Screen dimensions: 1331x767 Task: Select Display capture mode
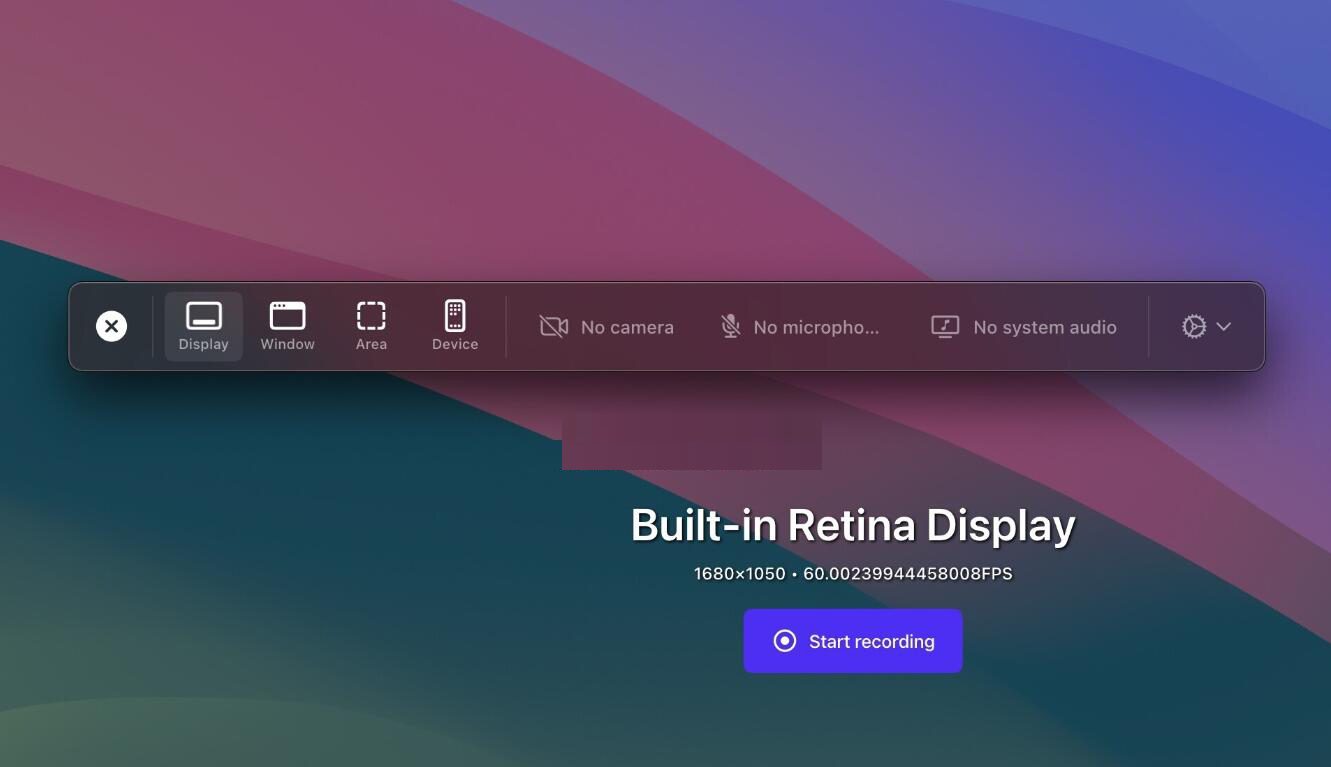(x=204, y=327)
